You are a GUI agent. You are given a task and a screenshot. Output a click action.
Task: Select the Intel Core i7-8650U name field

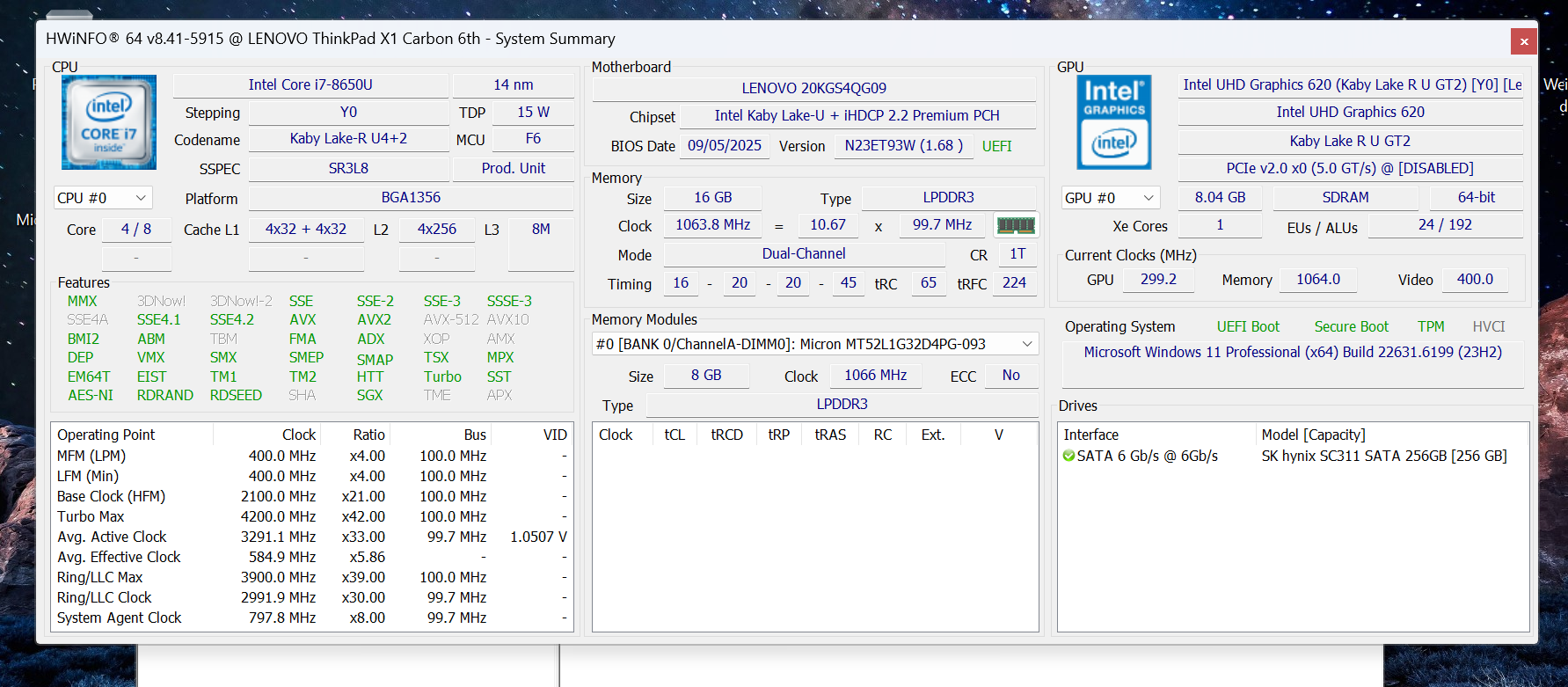[x=310, y=85]
